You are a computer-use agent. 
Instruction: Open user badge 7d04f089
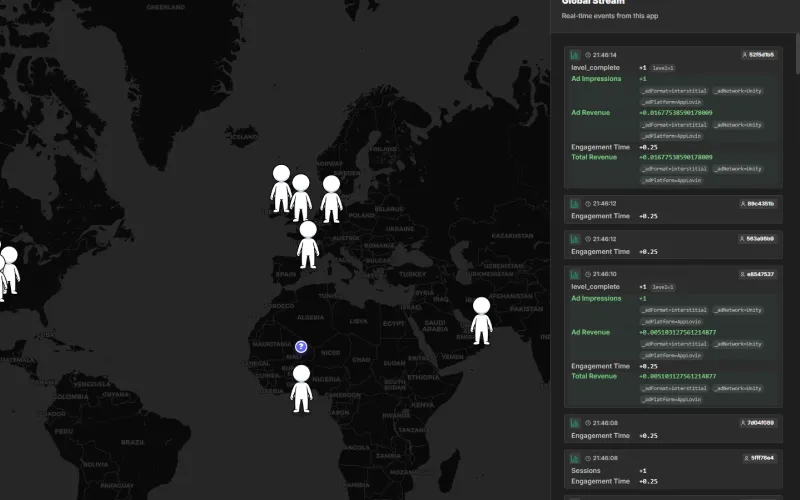coord(757,423)
